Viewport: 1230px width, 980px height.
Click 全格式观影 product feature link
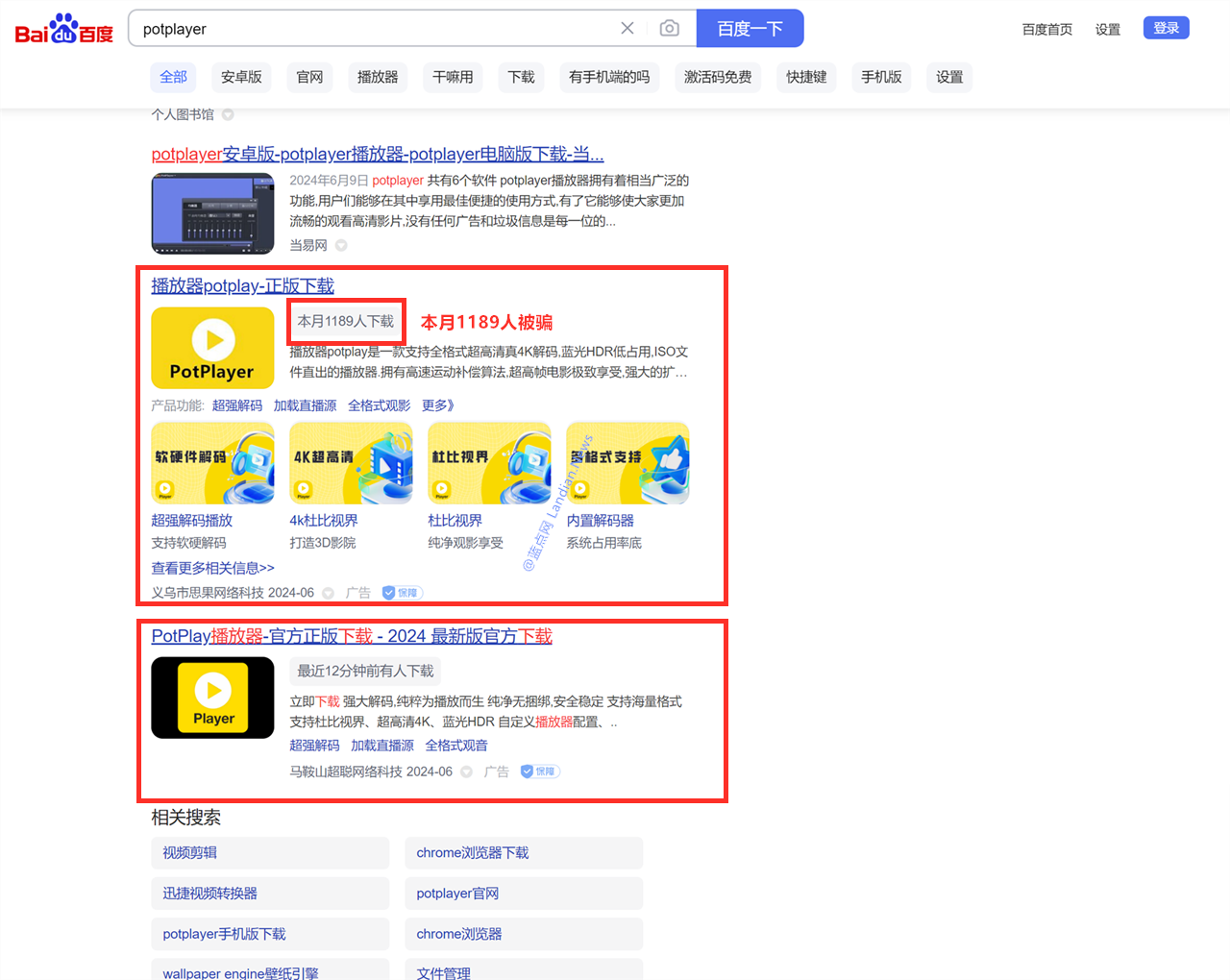(379, 405)
